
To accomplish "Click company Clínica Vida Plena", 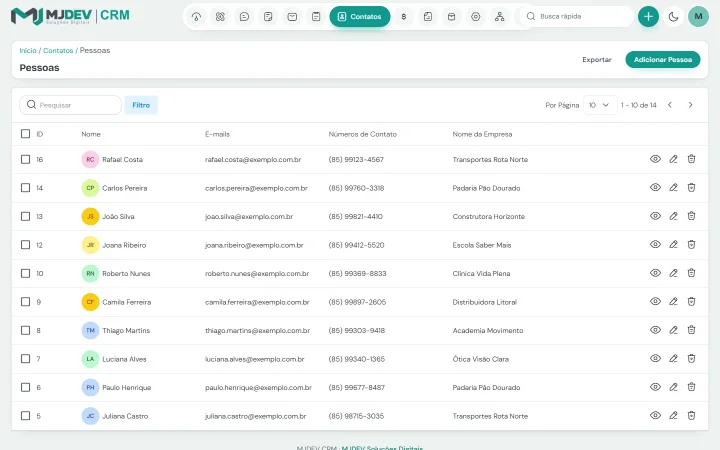I will (x=481, y=274).
